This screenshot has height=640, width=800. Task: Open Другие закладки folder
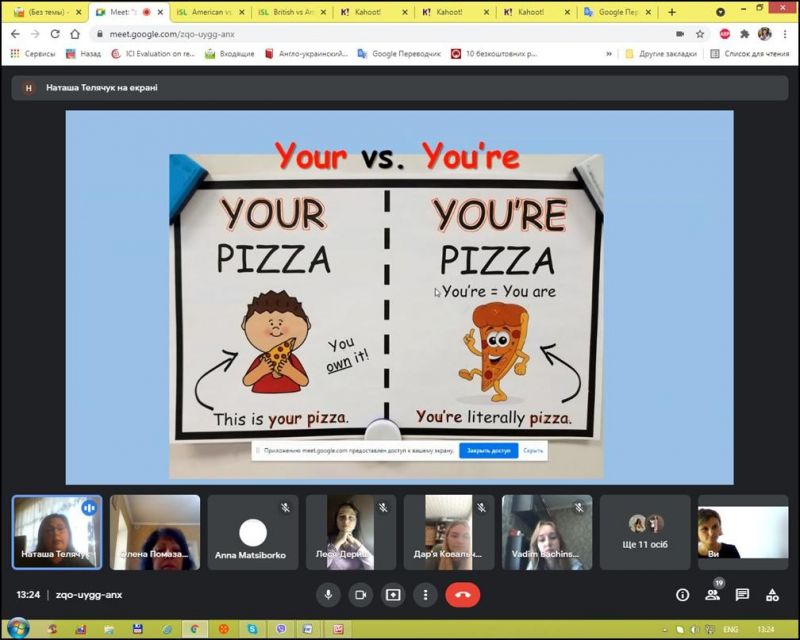[661, 54]
